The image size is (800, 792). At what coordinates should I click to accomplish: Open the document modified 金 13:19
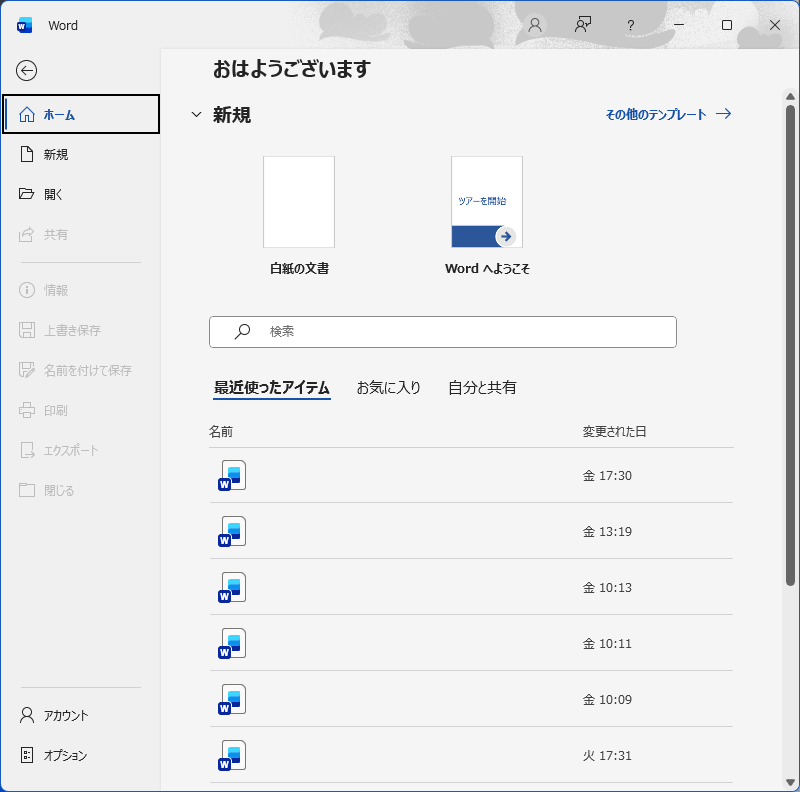(x=471, y=531)
